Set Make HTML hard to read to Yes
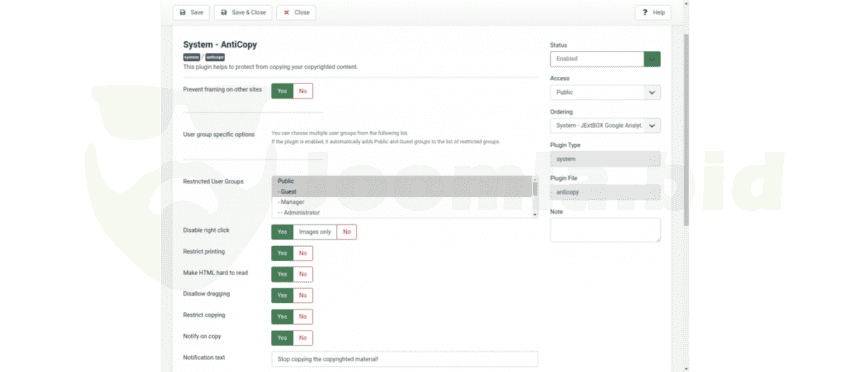850x372 pixels. click(282, 274)
